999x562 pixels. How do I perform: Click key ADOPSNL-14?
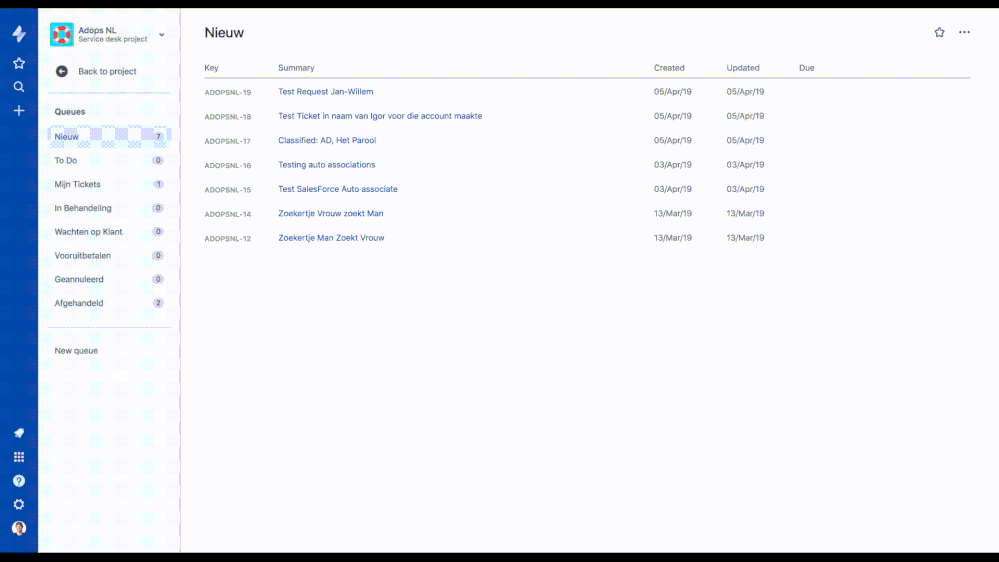227,214
